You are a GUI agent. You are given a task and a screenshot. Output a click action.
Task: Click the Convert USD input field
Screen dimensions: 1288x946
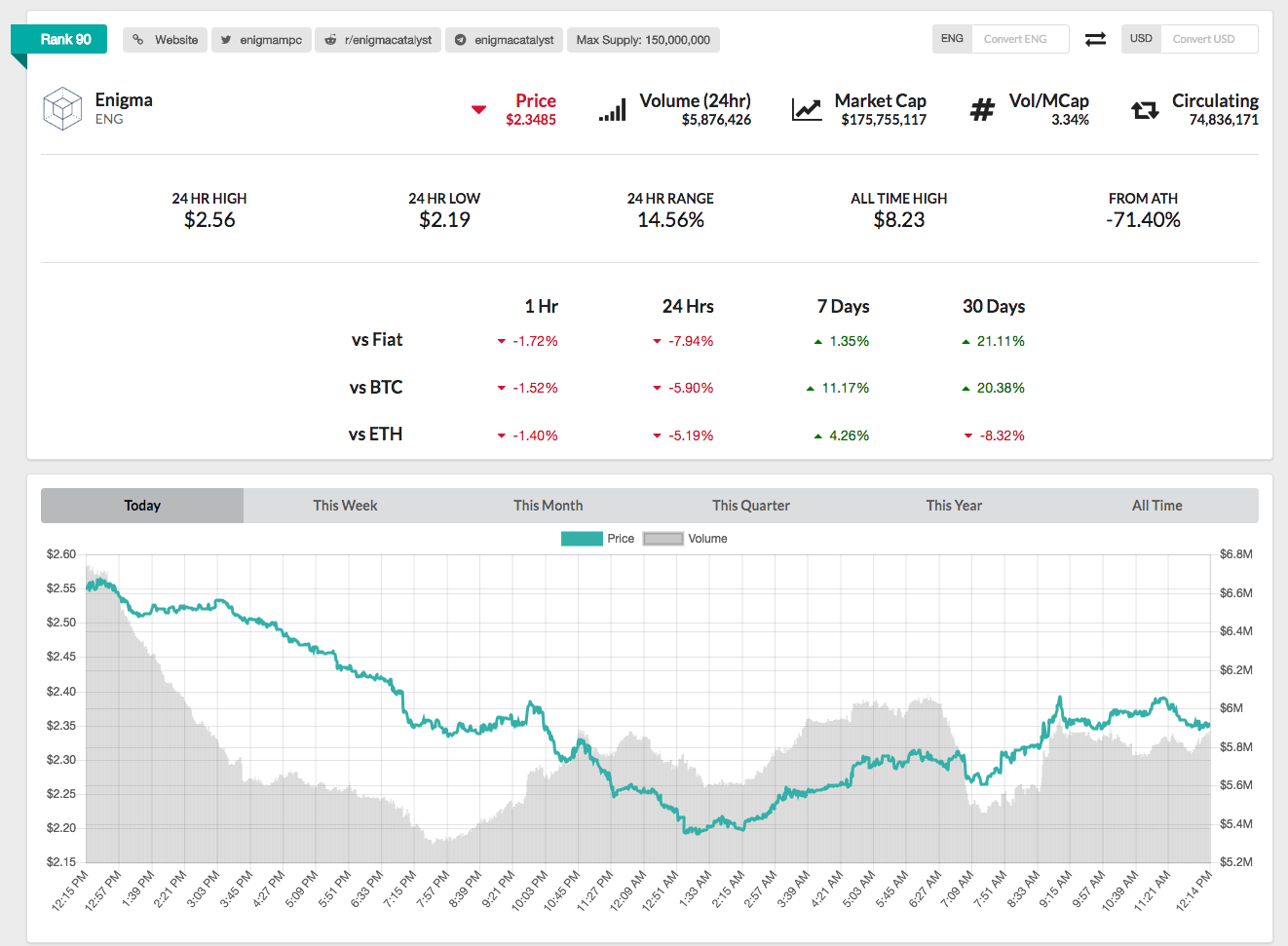tap(1209, 39)
